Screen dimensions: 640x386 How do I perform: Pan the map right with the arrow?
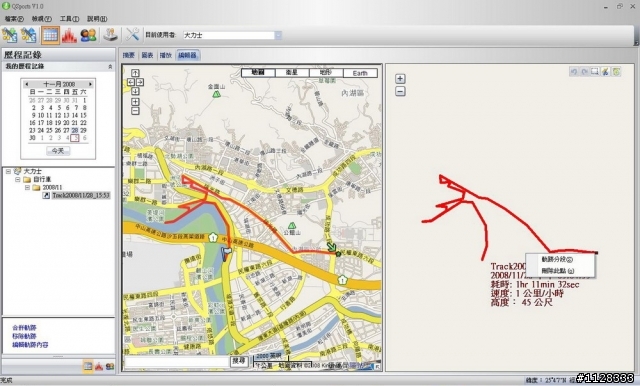140,82
